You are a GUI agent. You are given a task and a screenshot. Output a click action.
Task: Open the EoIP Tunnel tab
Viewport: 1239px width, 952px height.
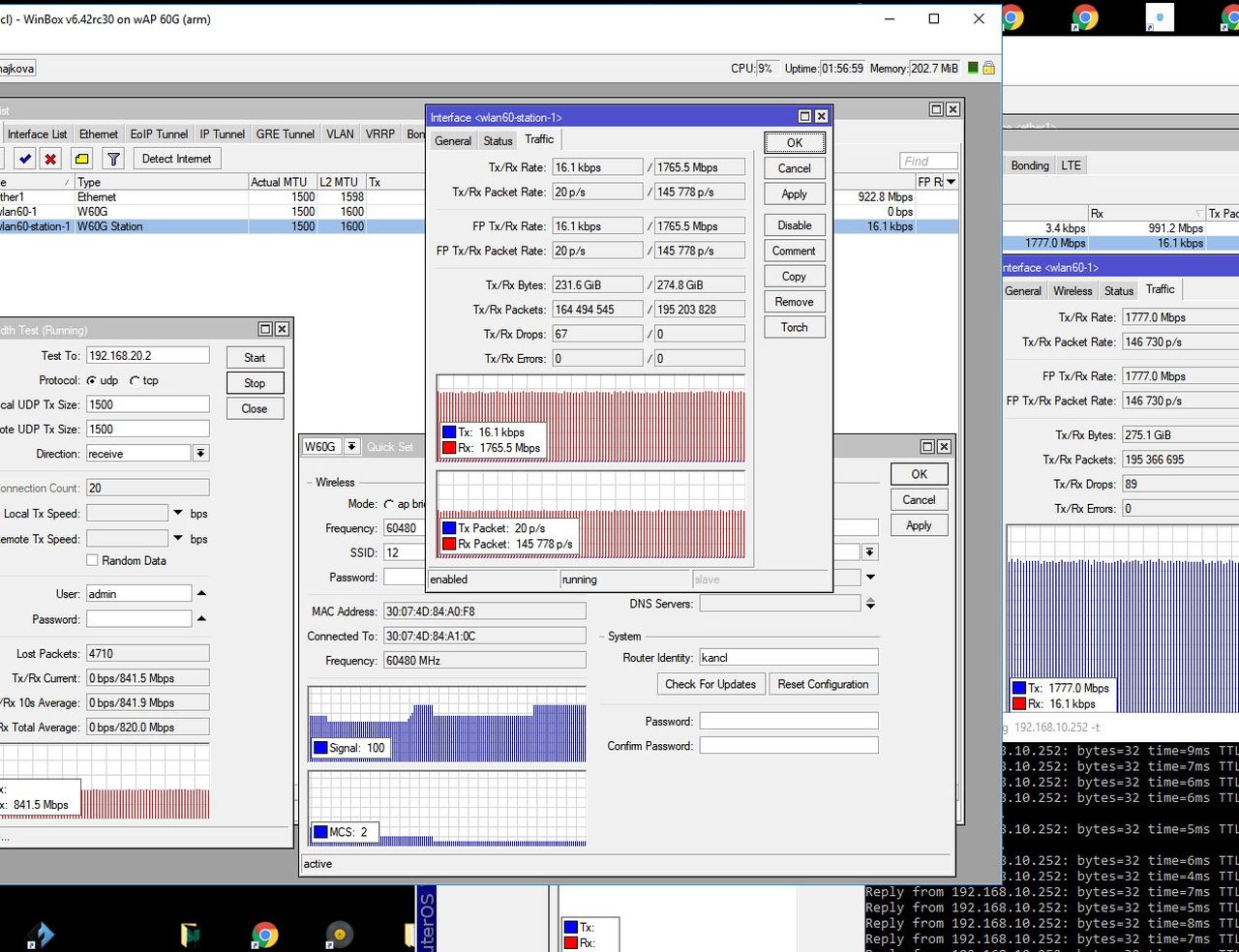pos(159,134)
